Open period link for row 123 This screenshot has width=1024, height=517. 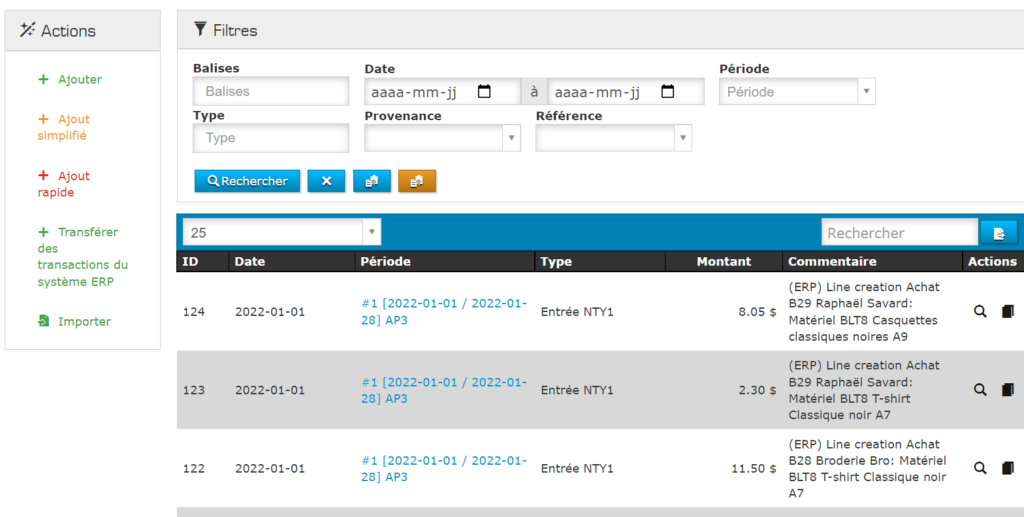[444, 390]
